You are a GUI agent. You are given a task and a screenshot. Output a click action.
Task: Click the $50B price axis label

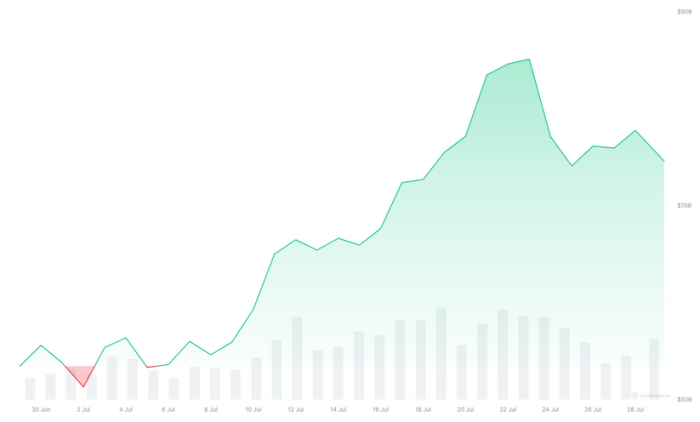684,399
